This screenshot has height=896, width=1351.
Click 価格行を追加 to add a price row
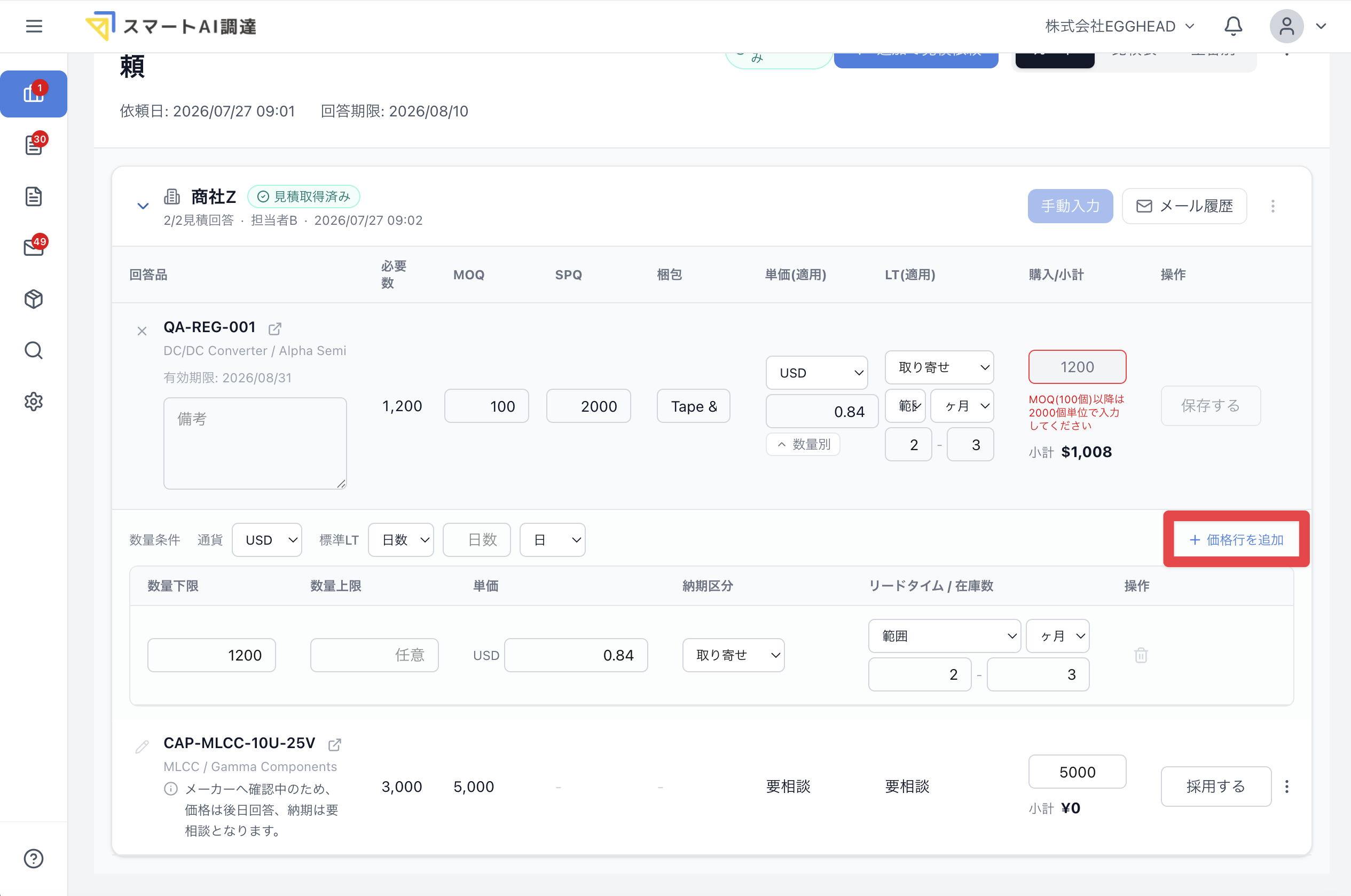1236,540
